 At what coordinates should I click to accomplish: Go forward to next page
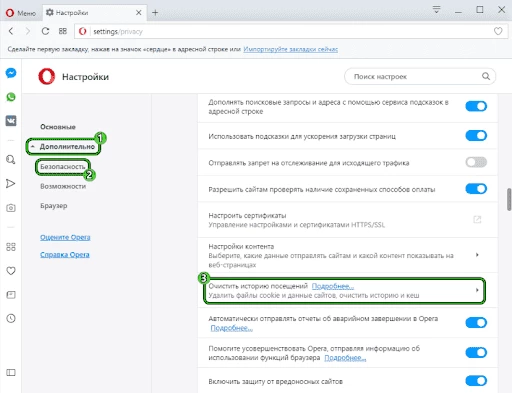(28, 31)
